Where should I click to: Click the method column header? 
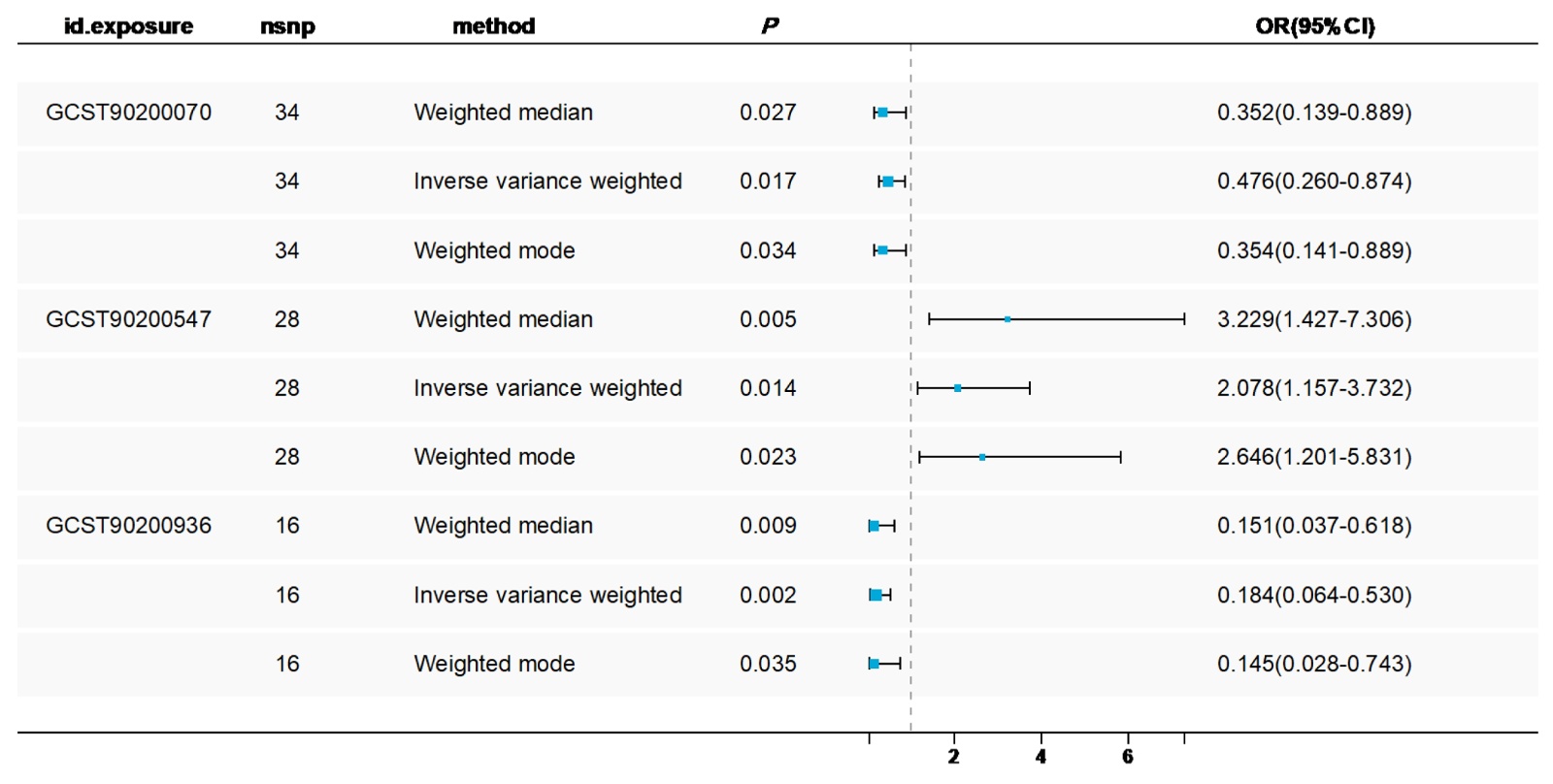pos(493,26)
